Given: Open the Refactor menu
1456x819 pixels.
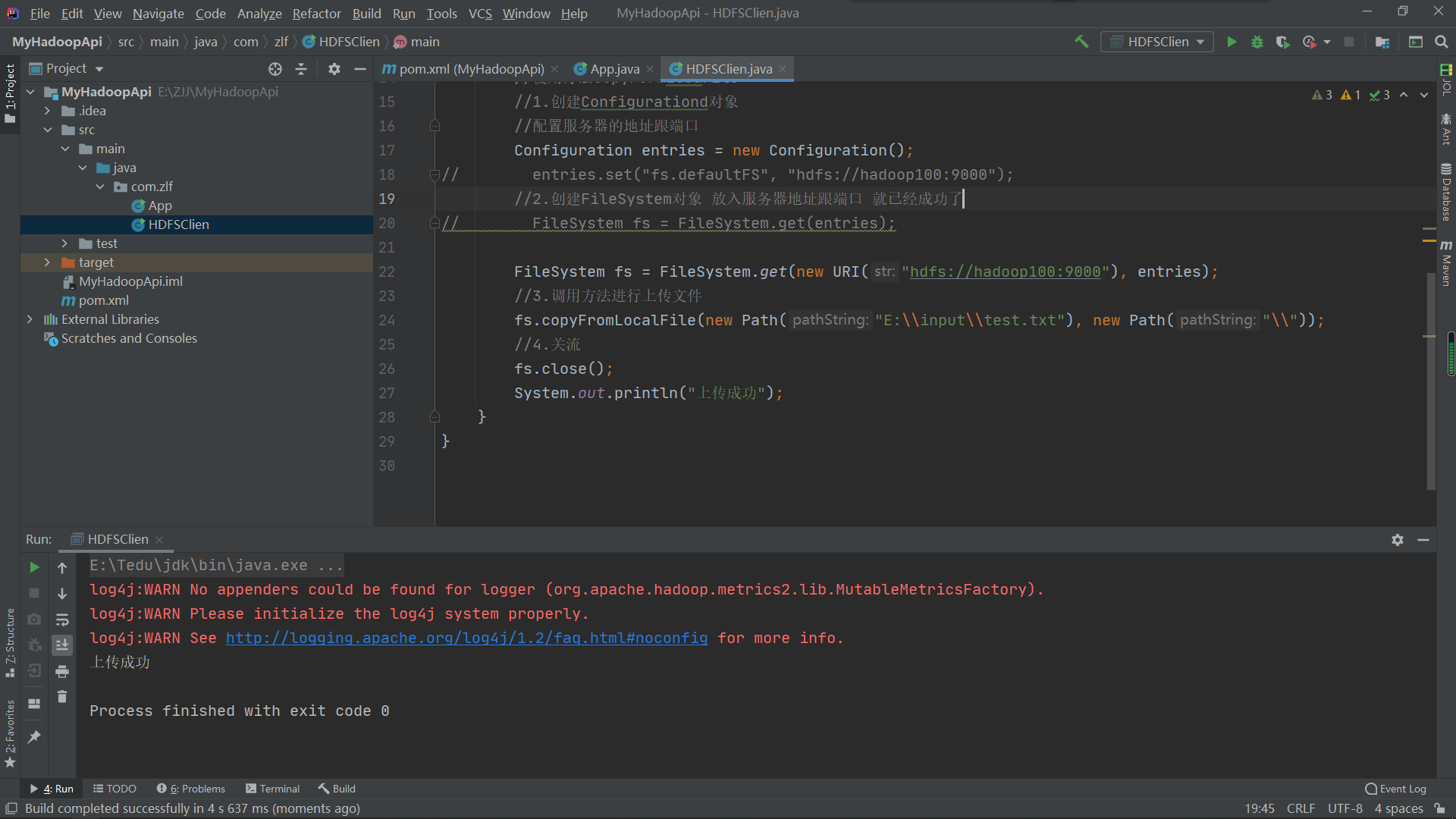Looking at the screenshot, I should pos(316,14).
